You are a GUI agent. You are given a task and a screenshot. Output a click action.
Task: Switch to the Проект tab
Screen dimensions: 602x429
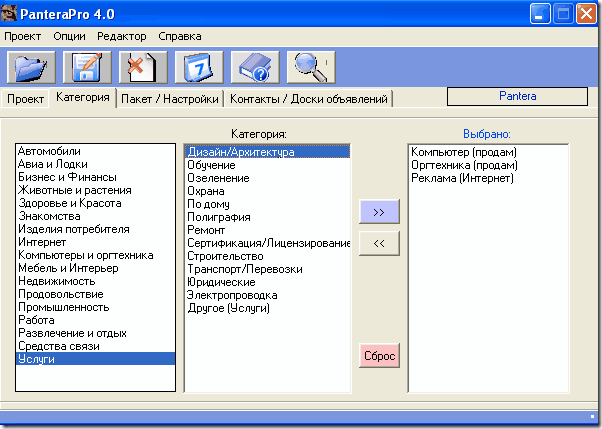coord(25,99)
